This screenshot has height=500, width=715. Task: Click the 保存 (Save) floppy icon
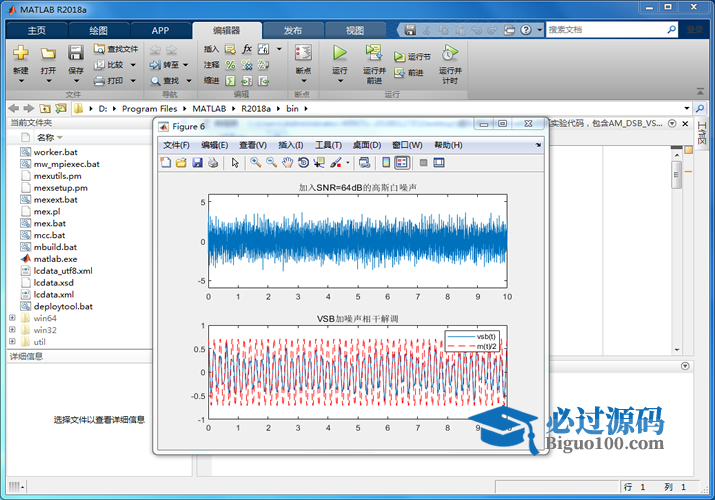[76, 53]
